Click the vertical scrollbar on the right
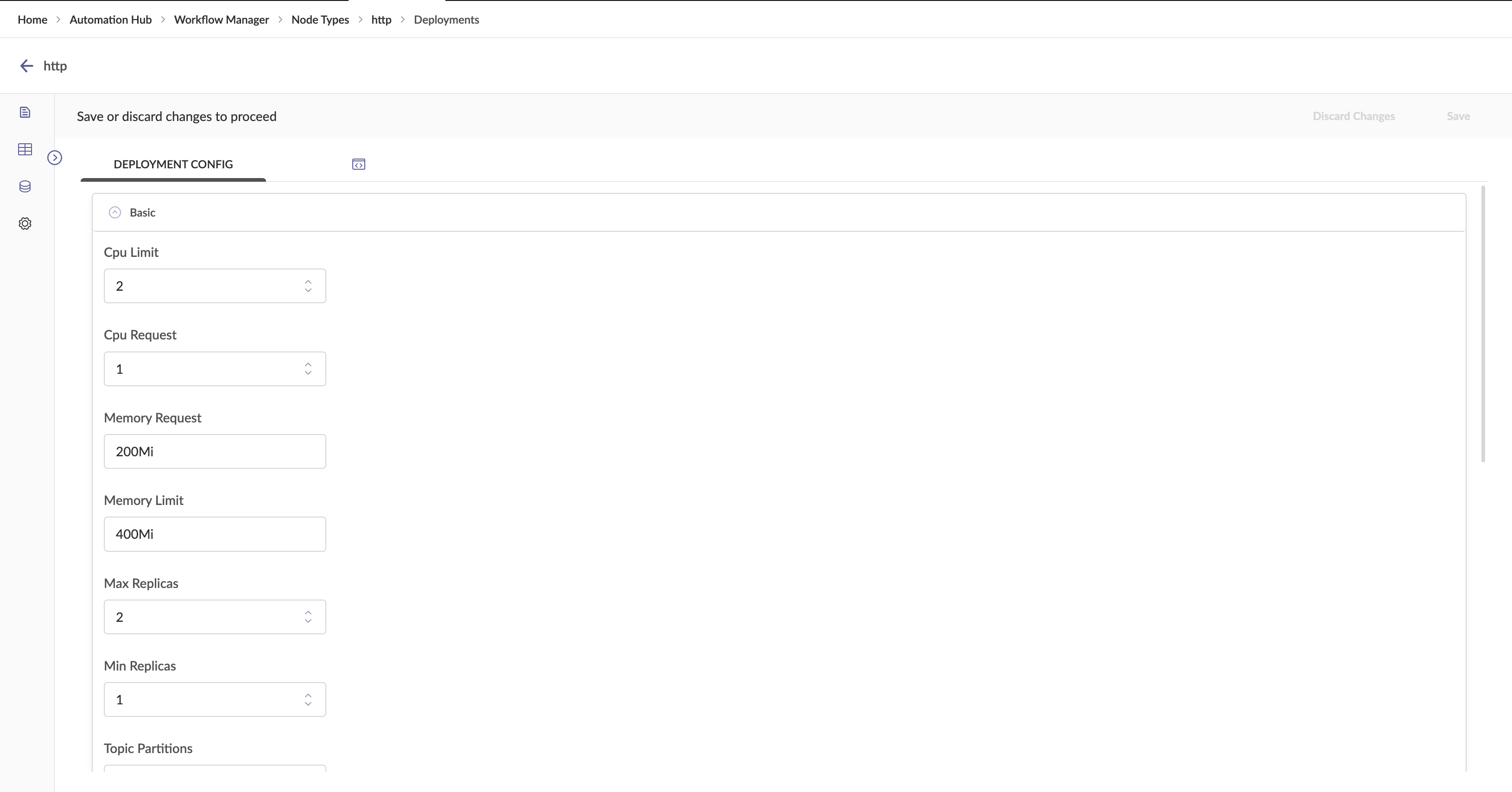The height and width of the screenshot is (792, 1512). click(x=1483, y=323)
